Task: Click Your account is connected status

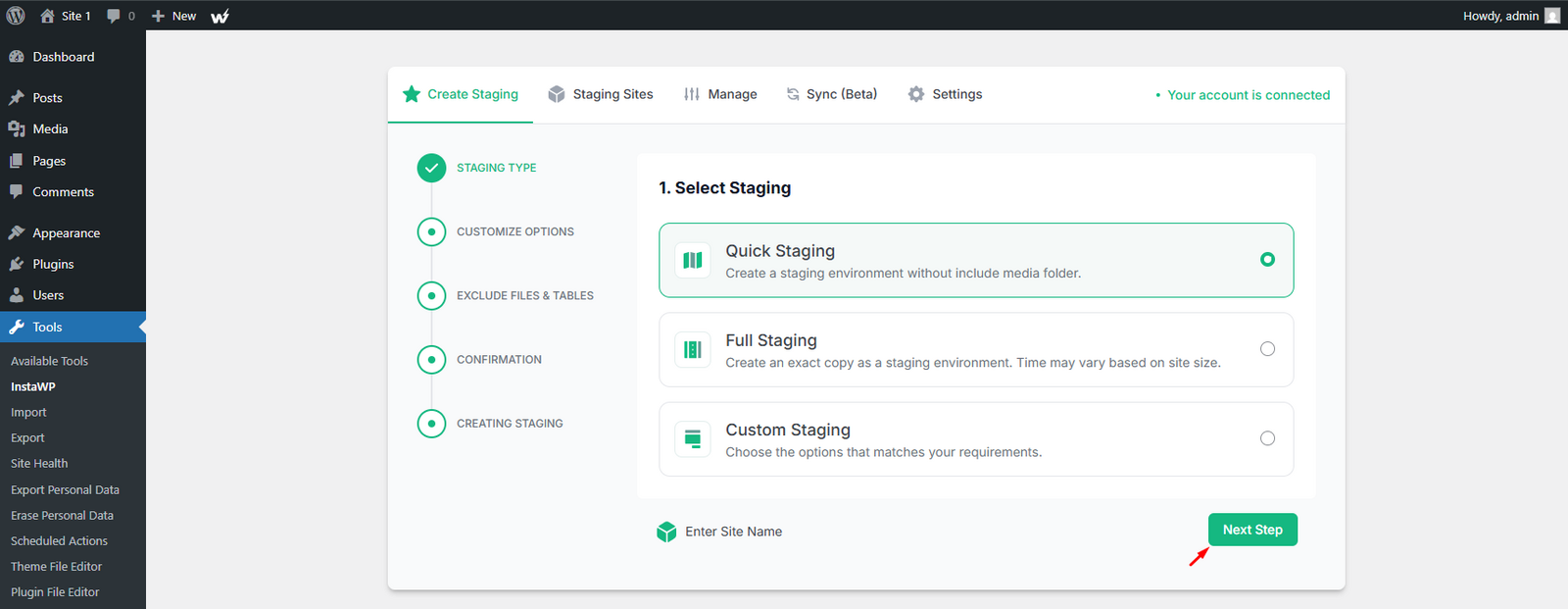Action: click(x=1243, y=95)
